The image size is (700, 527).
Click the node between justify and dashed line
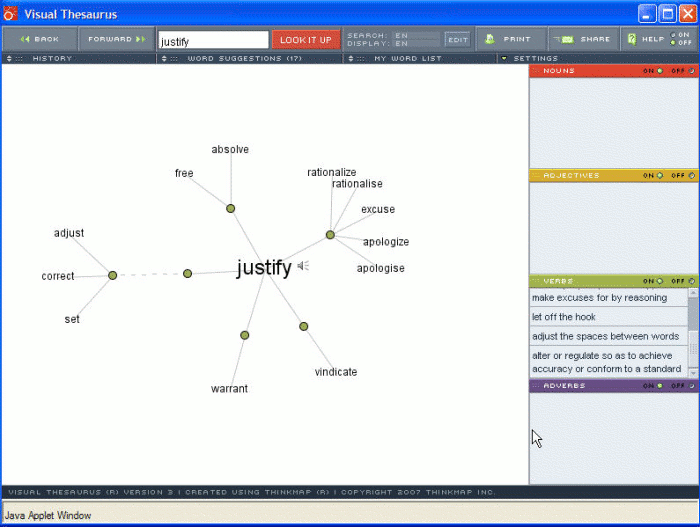click(x=188, y=273)
